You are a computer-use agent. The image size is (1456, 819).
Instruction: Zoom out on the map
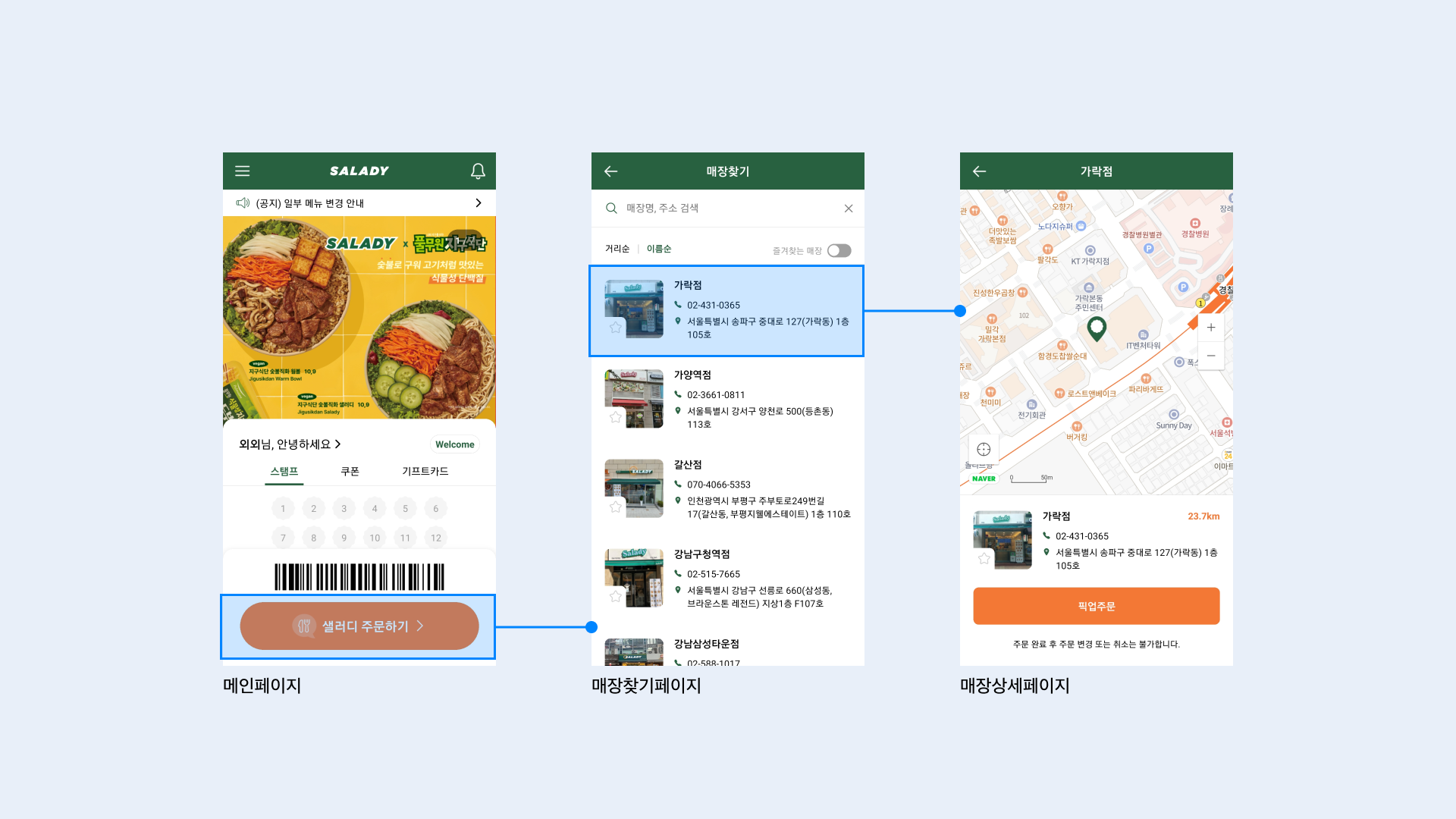pos(1211,356)
